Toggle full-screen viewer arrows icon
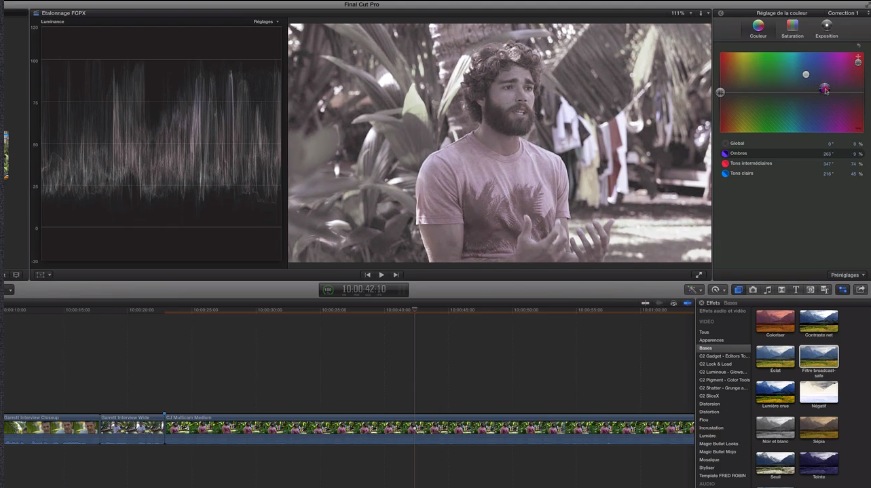Image resolution: width=871 pixels, height=488 pixels. 699,275
